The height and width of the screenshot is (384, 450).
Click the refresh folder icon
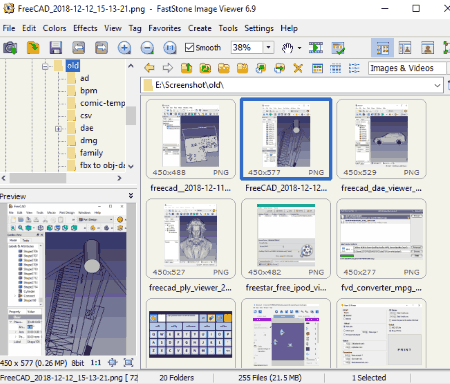[205, 68]
